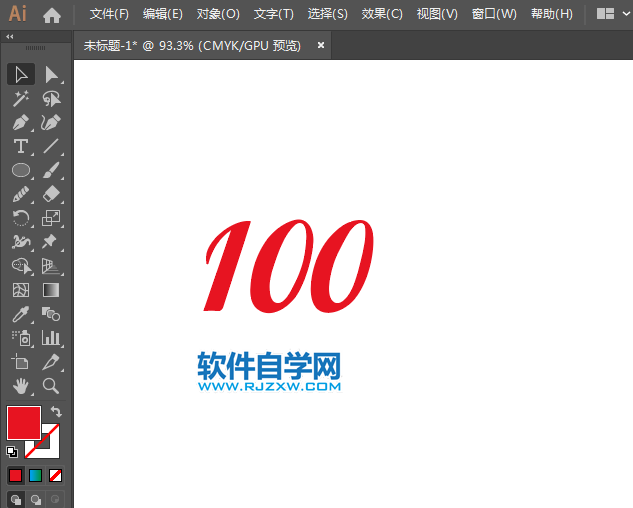Click the red Fill color box
The width and height of the screenshot is (633, 508).
[x=24, y=423]
